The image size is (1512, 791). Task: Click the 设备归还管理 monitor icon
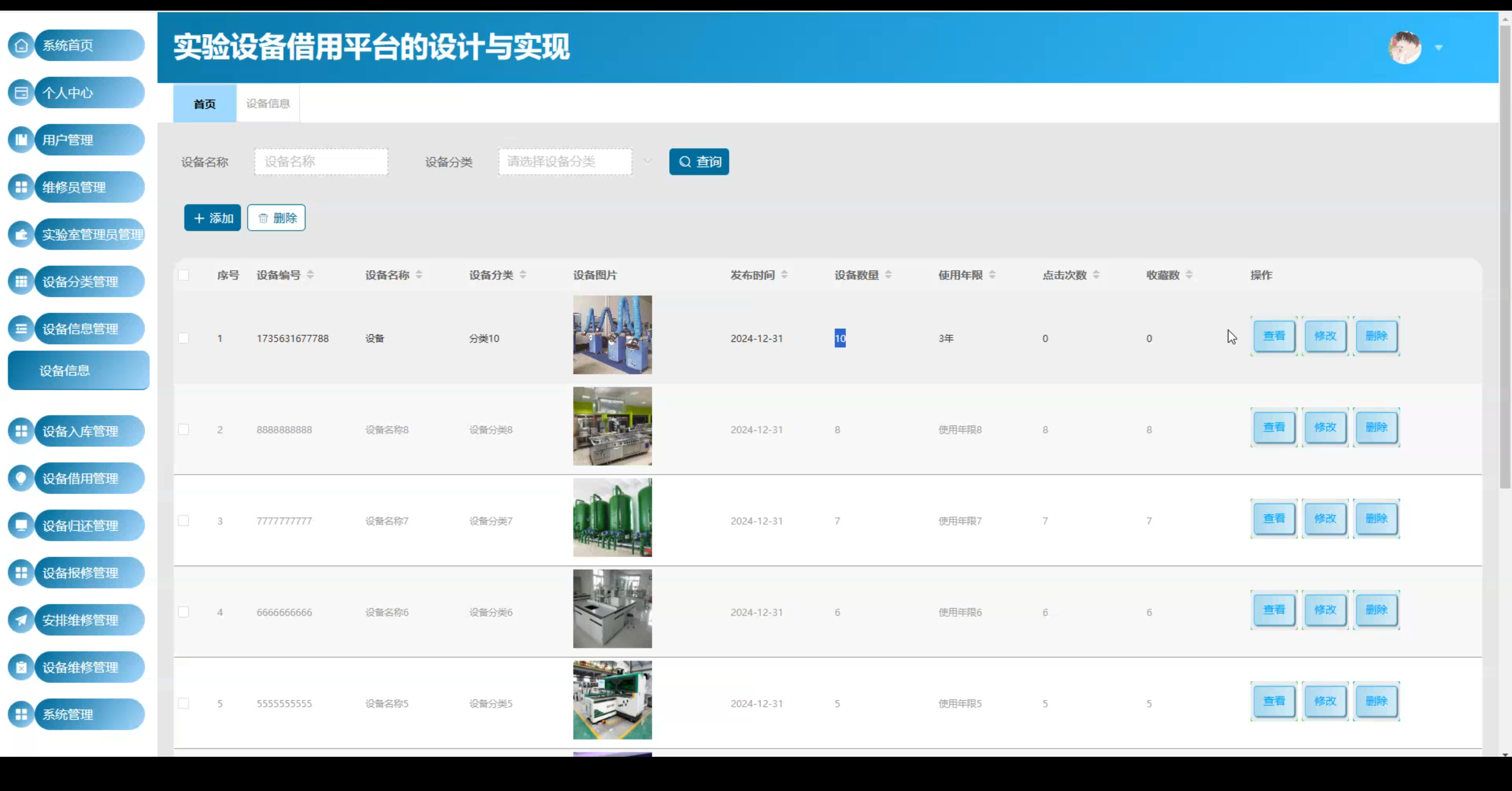click(21, 525)
